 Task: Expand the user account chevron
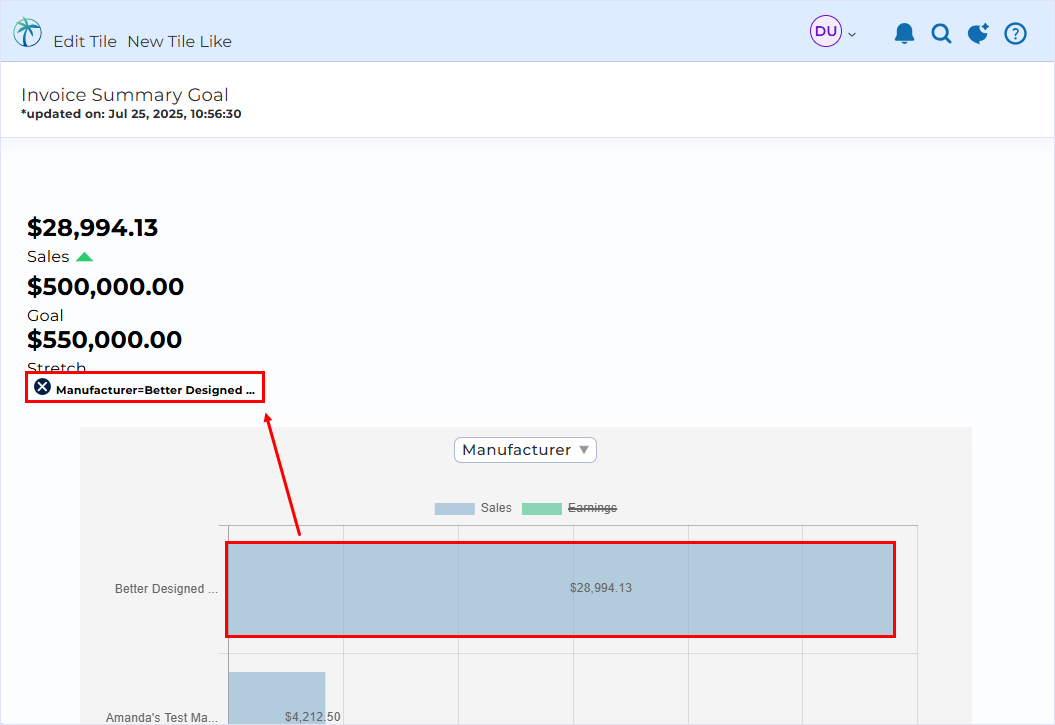(852, 34)
